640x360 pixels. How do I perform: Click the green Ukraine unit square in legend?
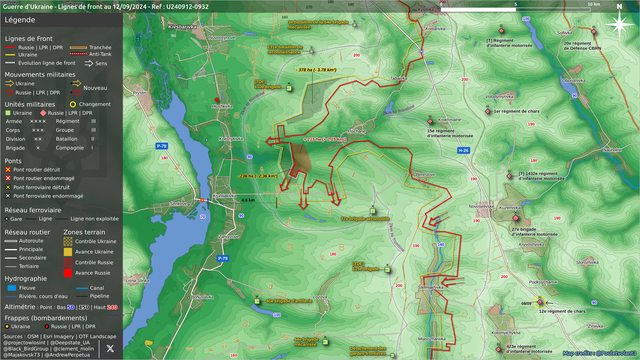tap(8, 113)
